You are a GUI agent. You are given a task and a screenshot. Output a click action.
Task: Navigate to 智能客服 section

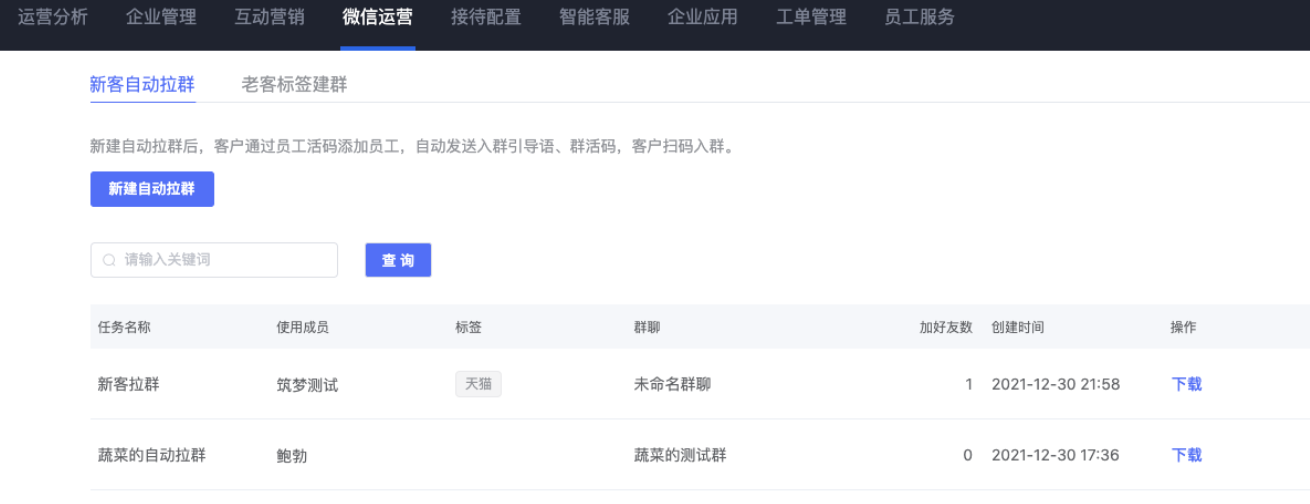click(594, 17)
